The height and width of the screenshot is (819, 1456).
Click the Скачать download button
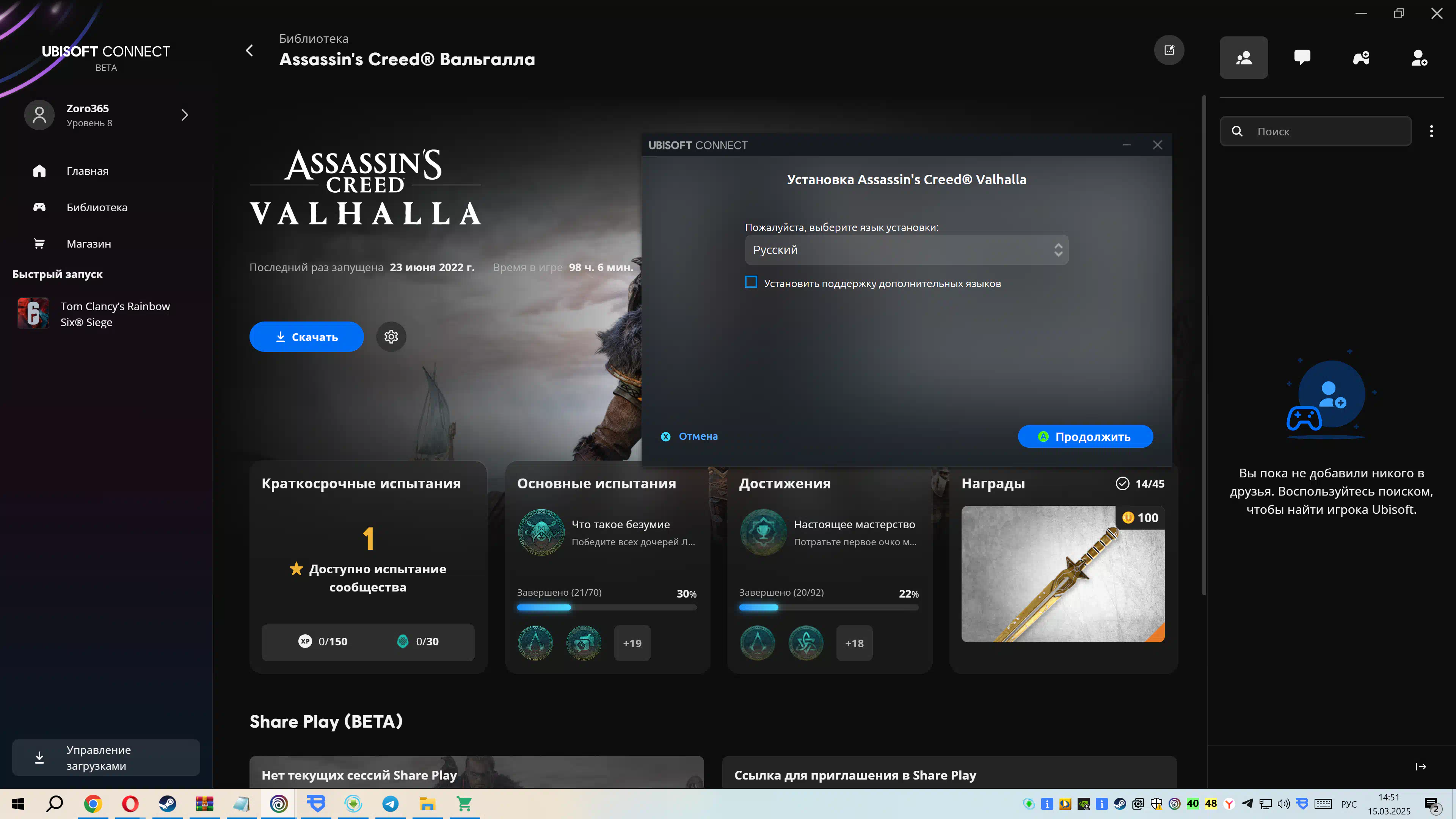click(x=306, y=337)
